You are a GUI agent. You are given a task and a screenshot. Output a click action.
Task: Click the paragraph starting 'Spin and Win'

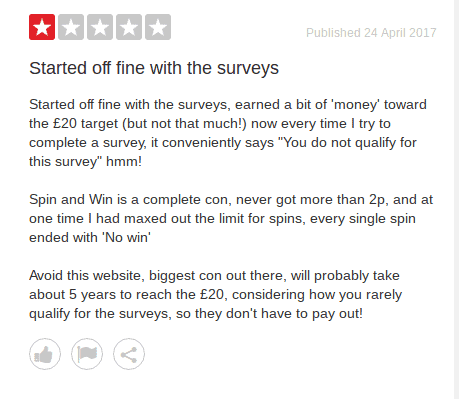pyautogui.click(x=231, y=219)
